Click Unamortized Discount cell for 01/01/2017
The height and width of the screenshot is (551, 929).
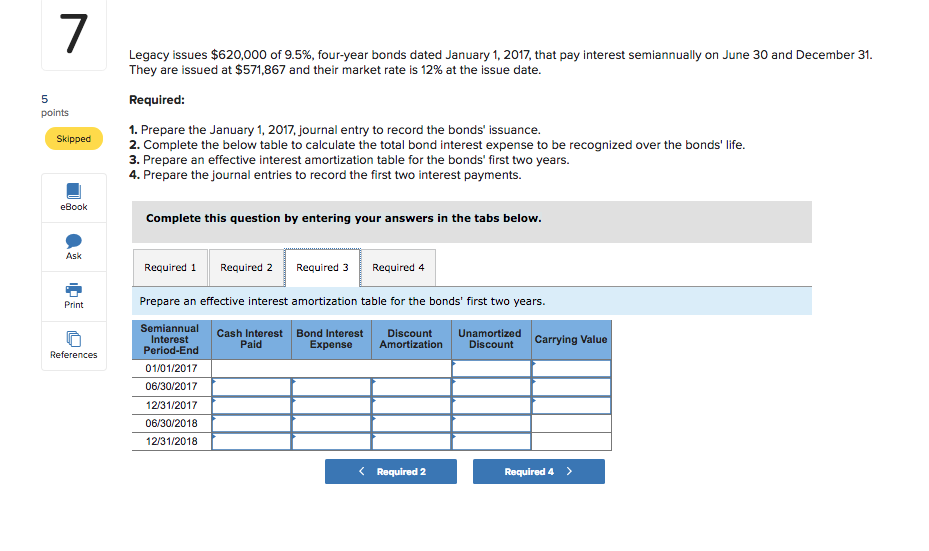tap(491, 369)
